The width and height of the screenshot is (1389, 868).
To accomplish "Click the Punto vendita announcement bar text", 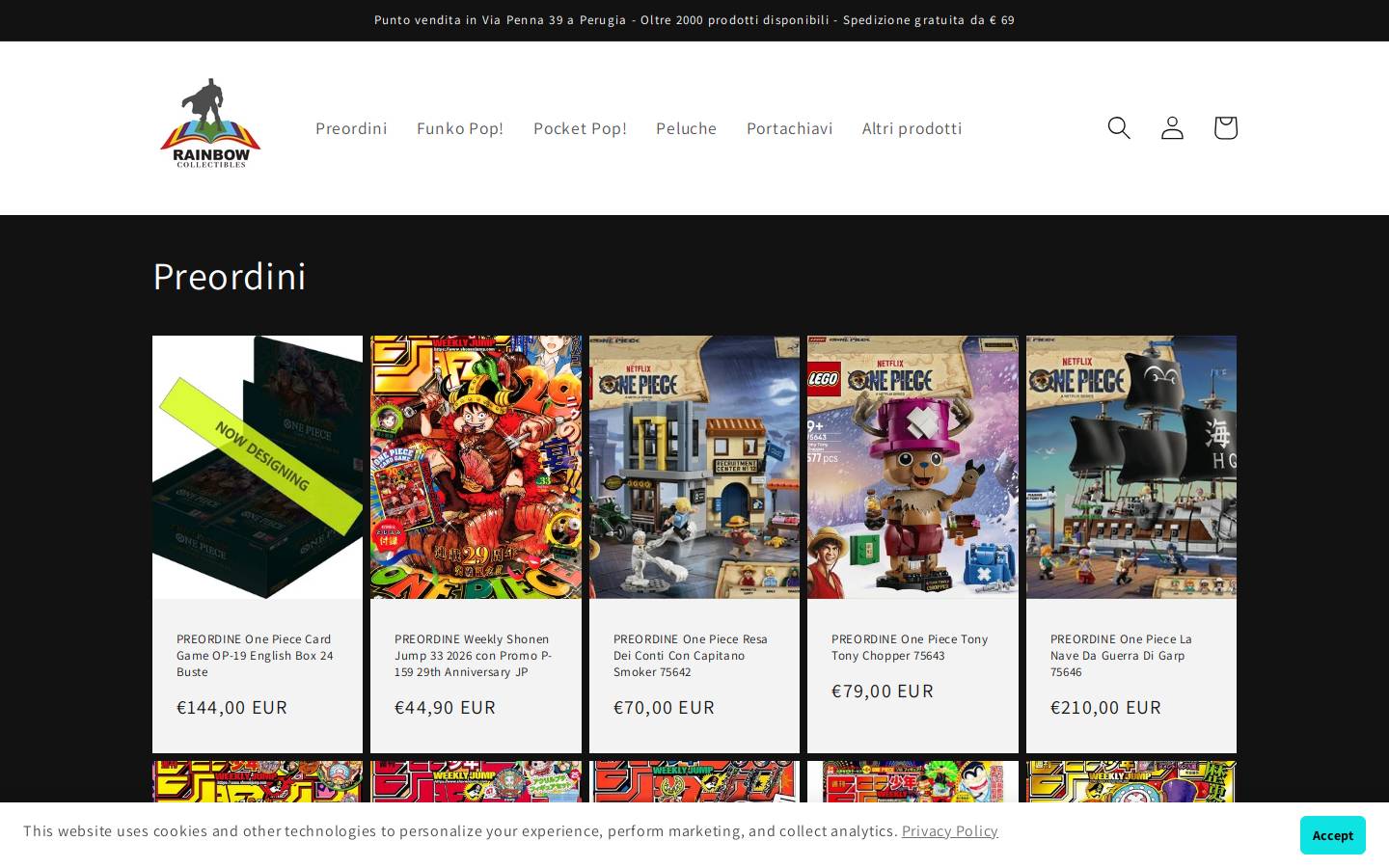I will 694,20.
